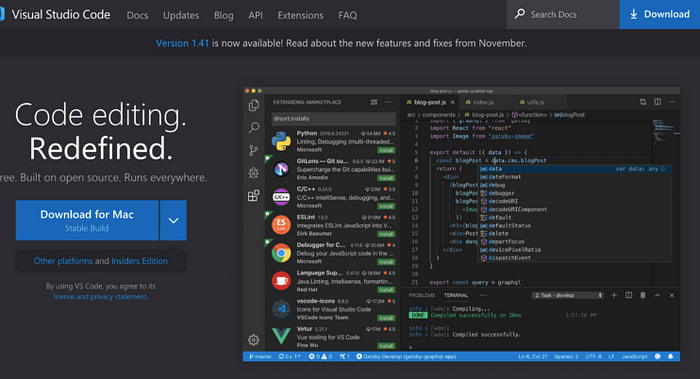
Task: Install the Vetur extension
Action: pyautogui.click(x=386, y=346)
